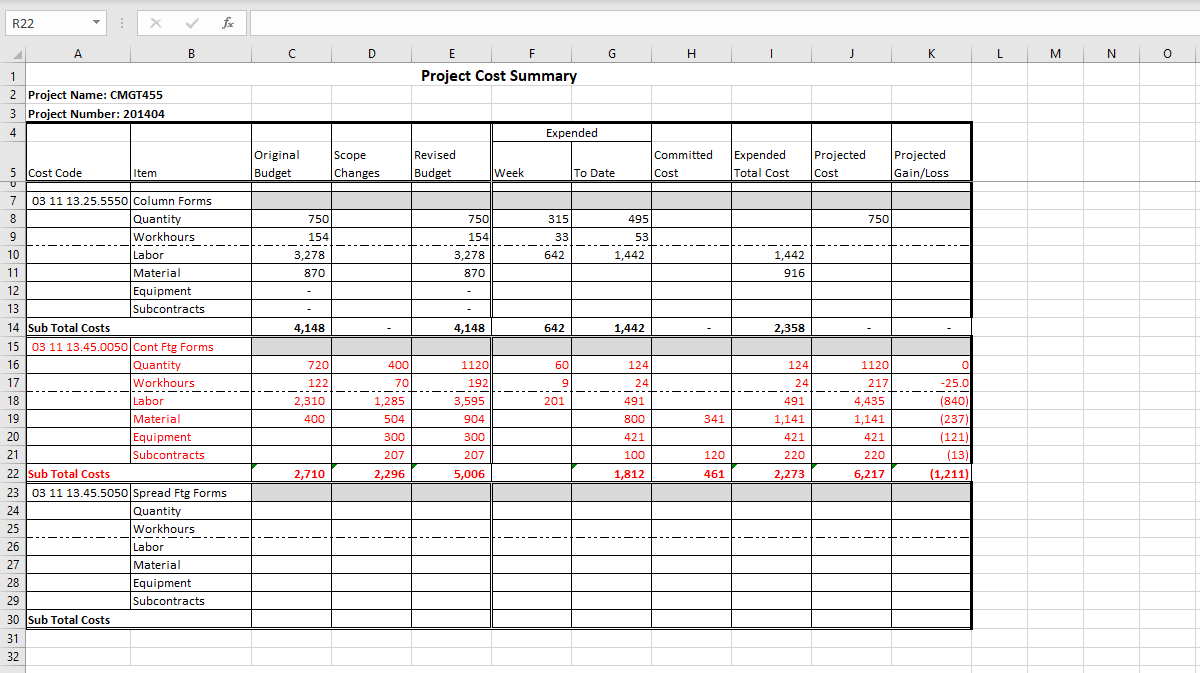This screenshot has width=1200, height=673.
Task: Click cost code '03 11 13.25.5550' cell
Action: (78, 201)
